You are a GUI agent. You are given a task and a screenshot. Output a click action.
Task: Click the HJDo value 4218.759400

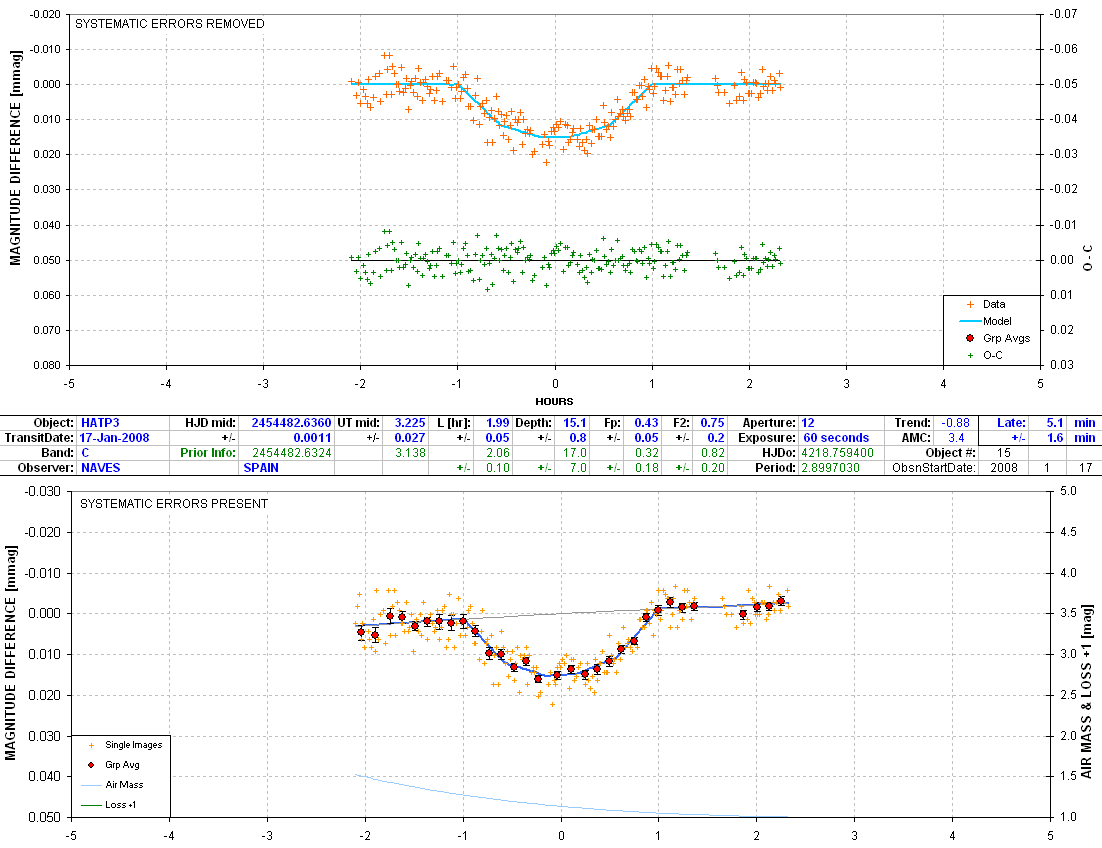click(x=838, y=453)
